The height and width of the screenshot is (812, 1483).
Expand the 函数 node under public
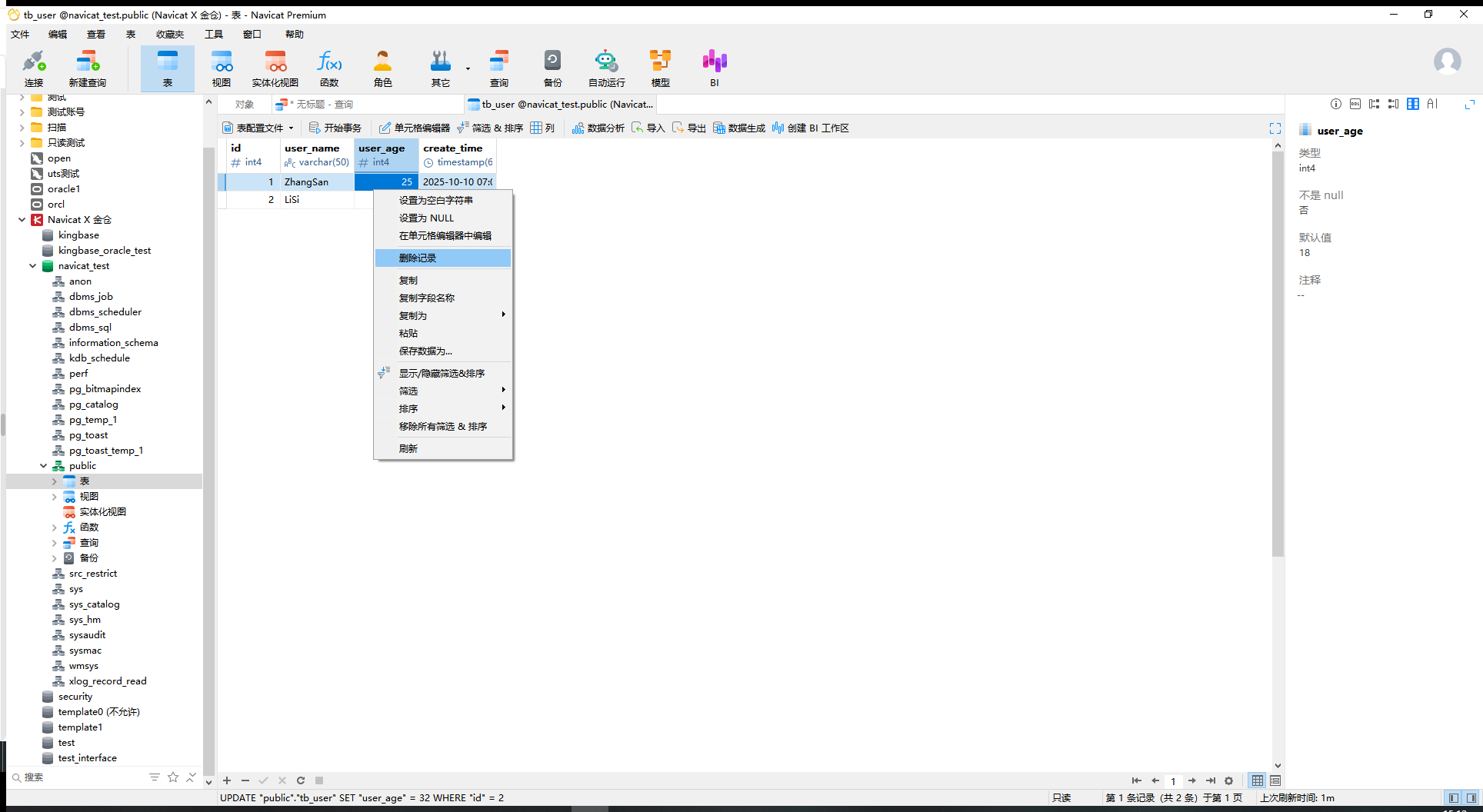54,527
